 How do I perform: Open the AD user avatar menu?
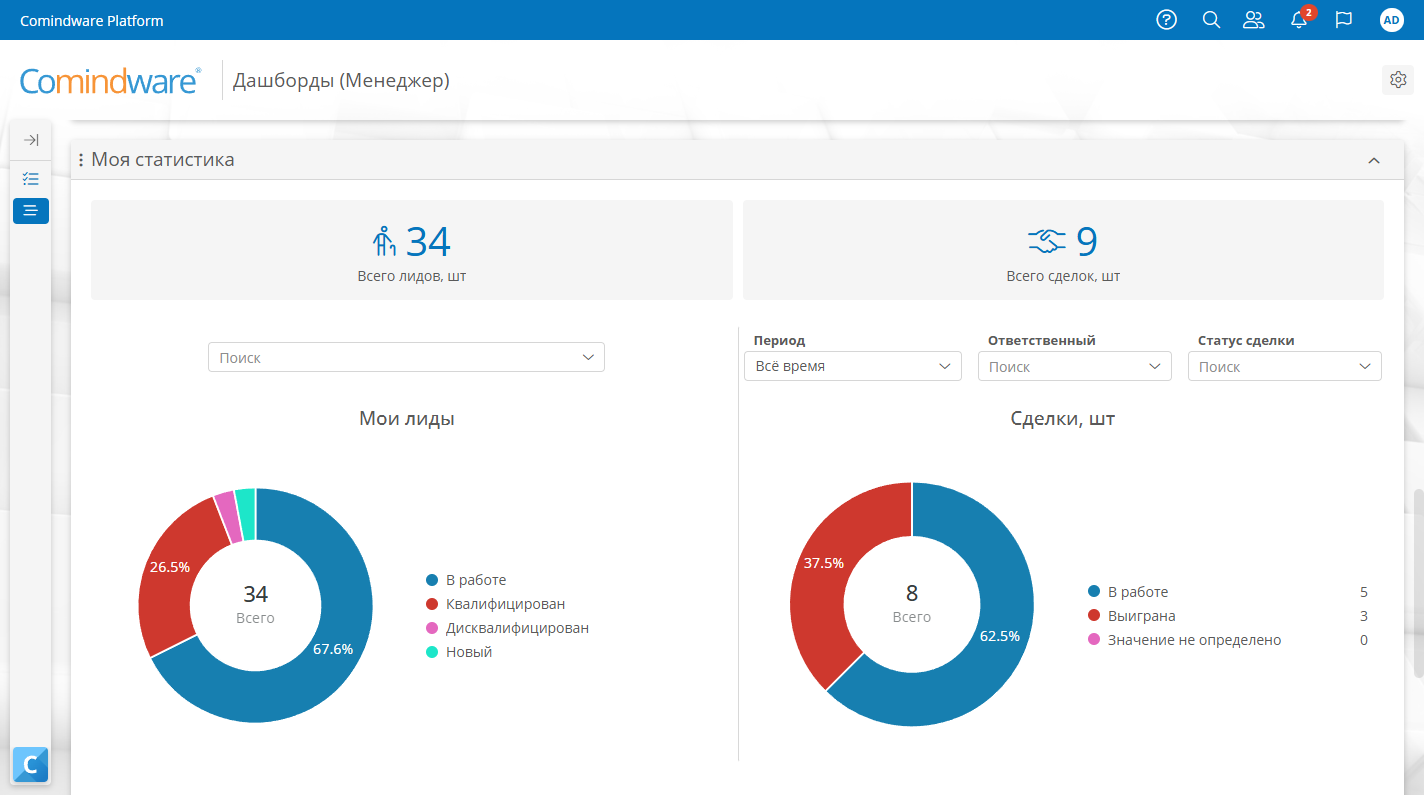(x=1391, y=20)
